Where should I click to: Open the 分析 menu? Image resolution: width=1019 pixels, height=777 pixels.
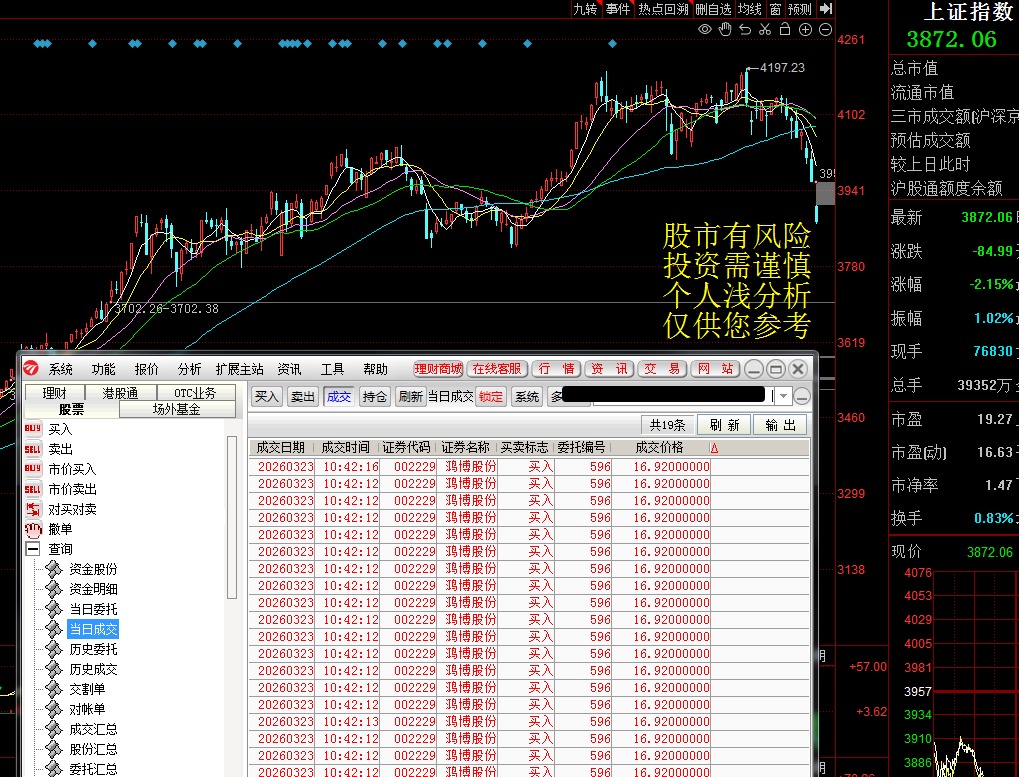coord(189,369)
